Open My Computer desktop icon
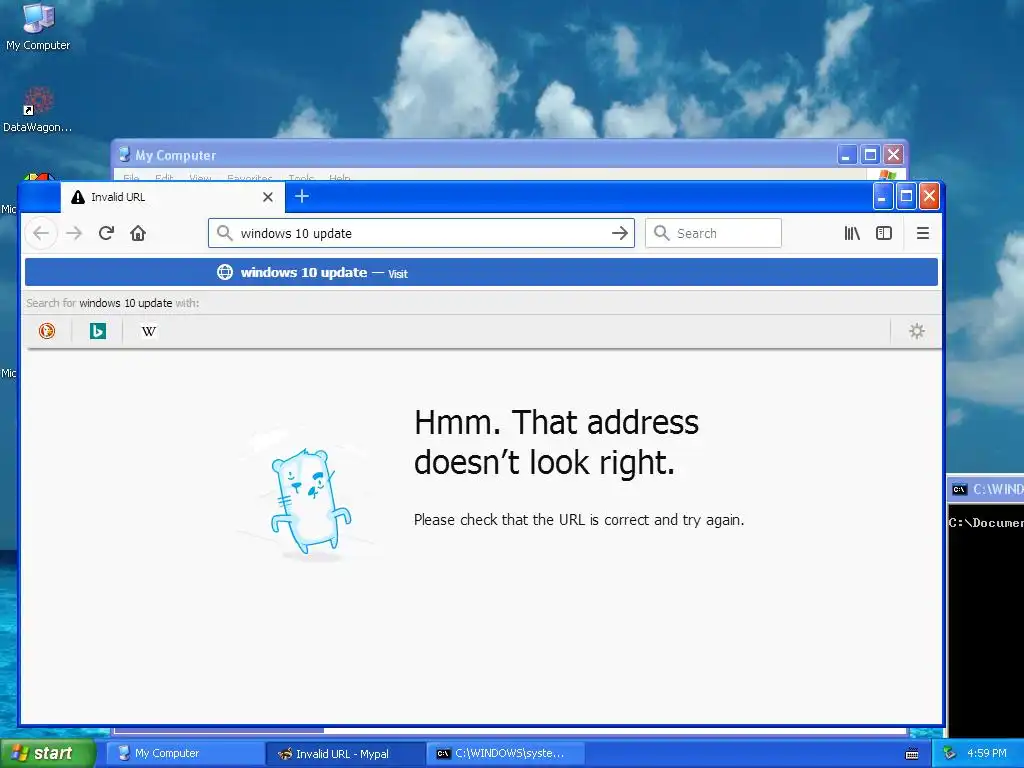Image resolution: width=1024 pixels, height=768 pixels. coord(38,27)
